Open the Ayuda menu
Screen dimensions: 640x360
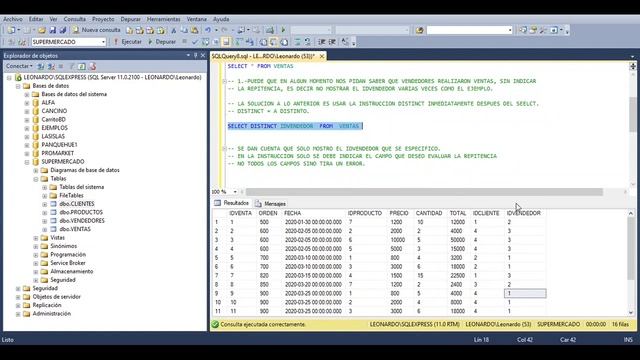click(221, 19)
